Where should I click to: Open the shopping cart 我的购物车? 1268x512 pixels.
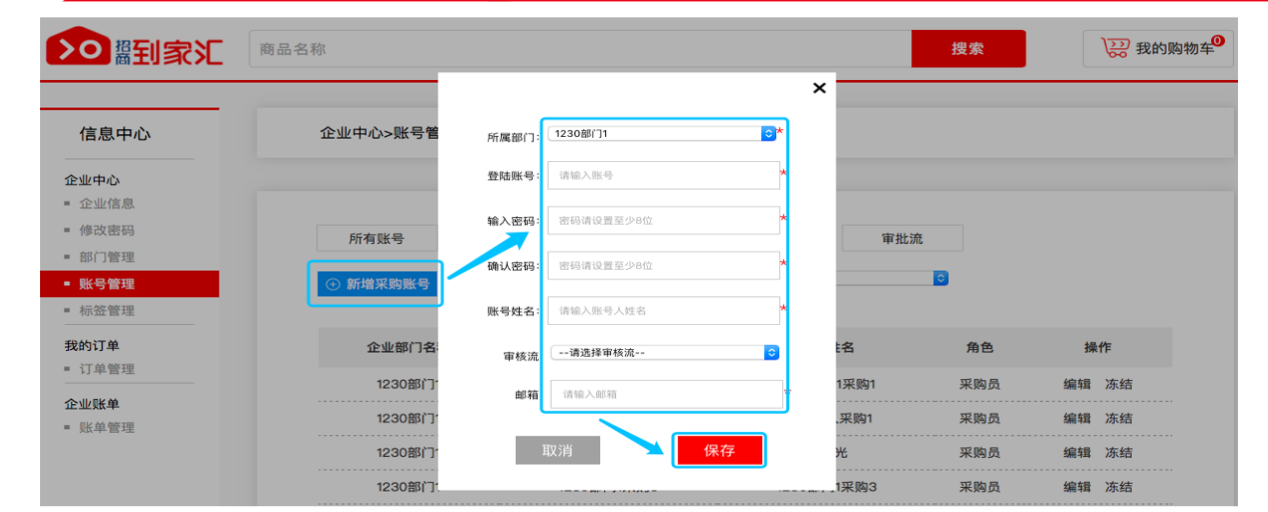1158,48
